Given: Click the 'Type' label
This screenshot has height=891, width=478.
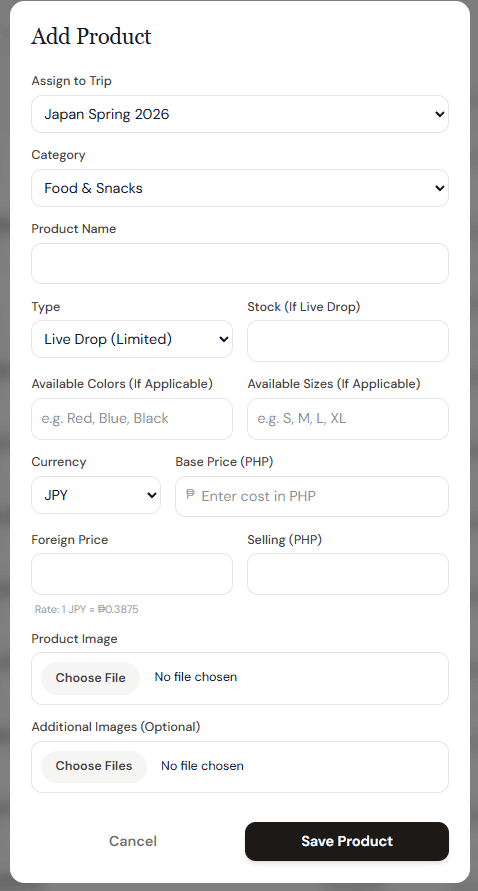Looking at the screenshot, I should 45,307.
